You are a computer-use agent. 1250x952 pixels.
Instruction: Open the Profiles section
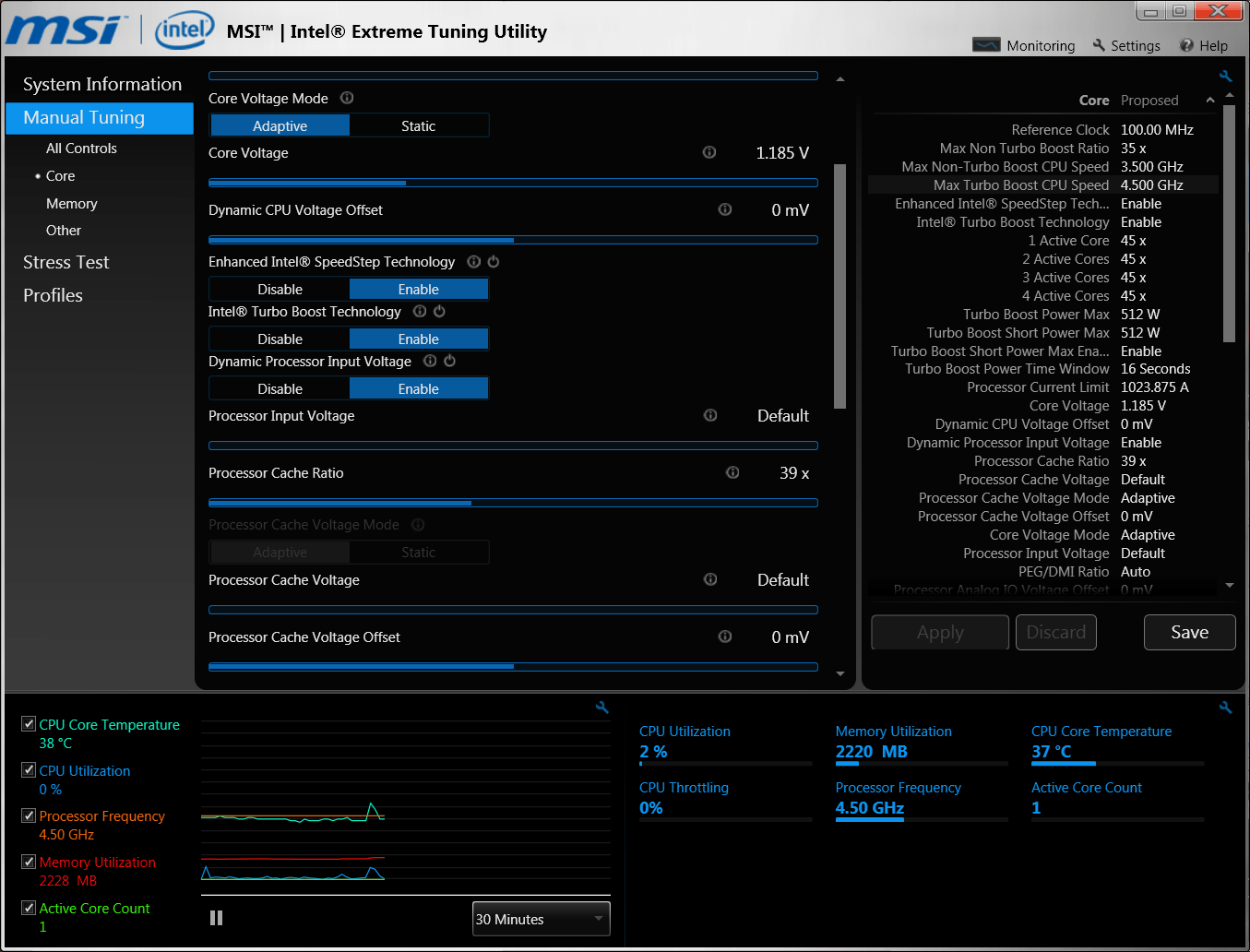click(x=54, y=295)
